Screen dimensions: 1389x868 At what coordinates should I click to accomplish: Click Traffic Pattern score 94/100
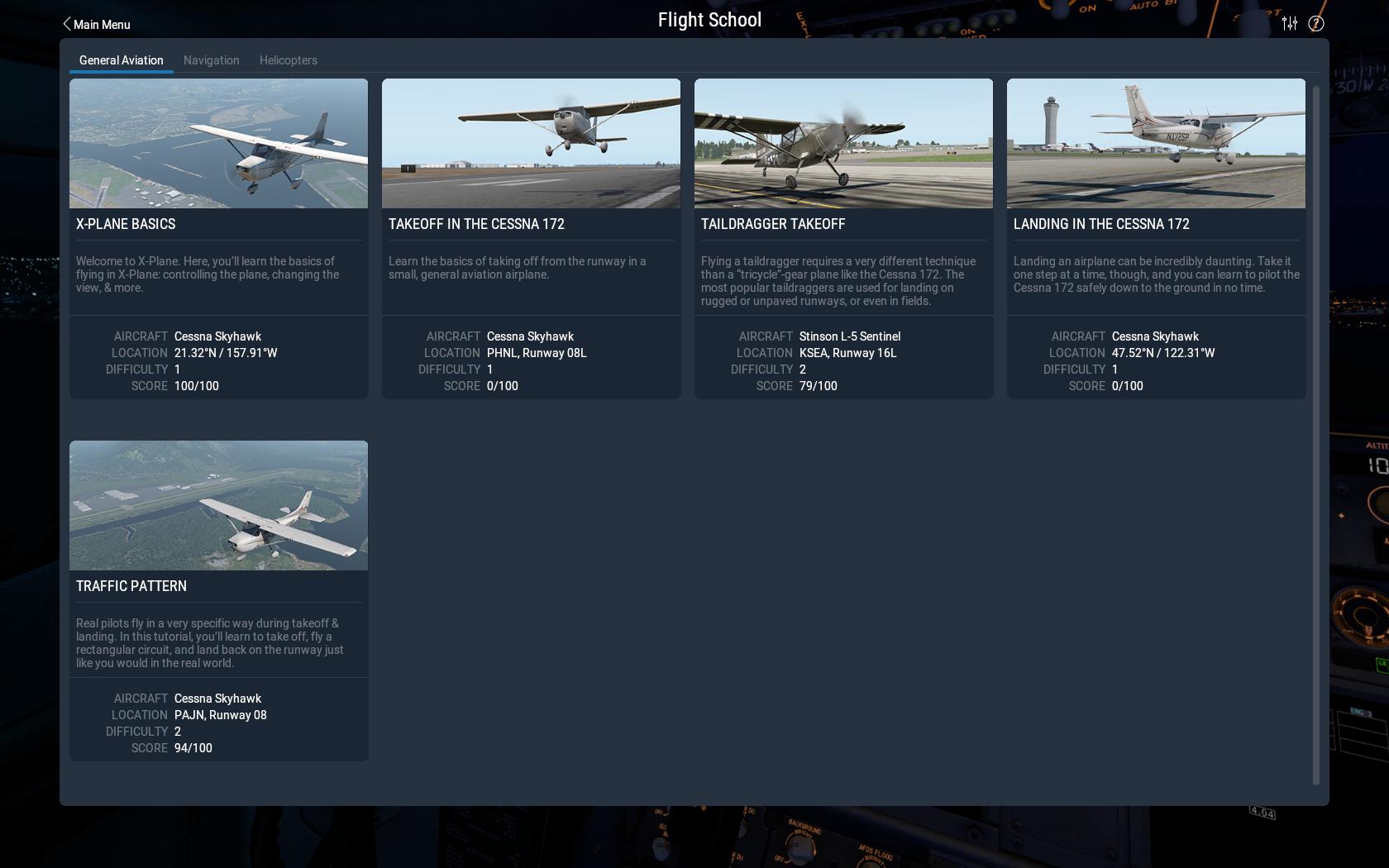click(193, 748)
